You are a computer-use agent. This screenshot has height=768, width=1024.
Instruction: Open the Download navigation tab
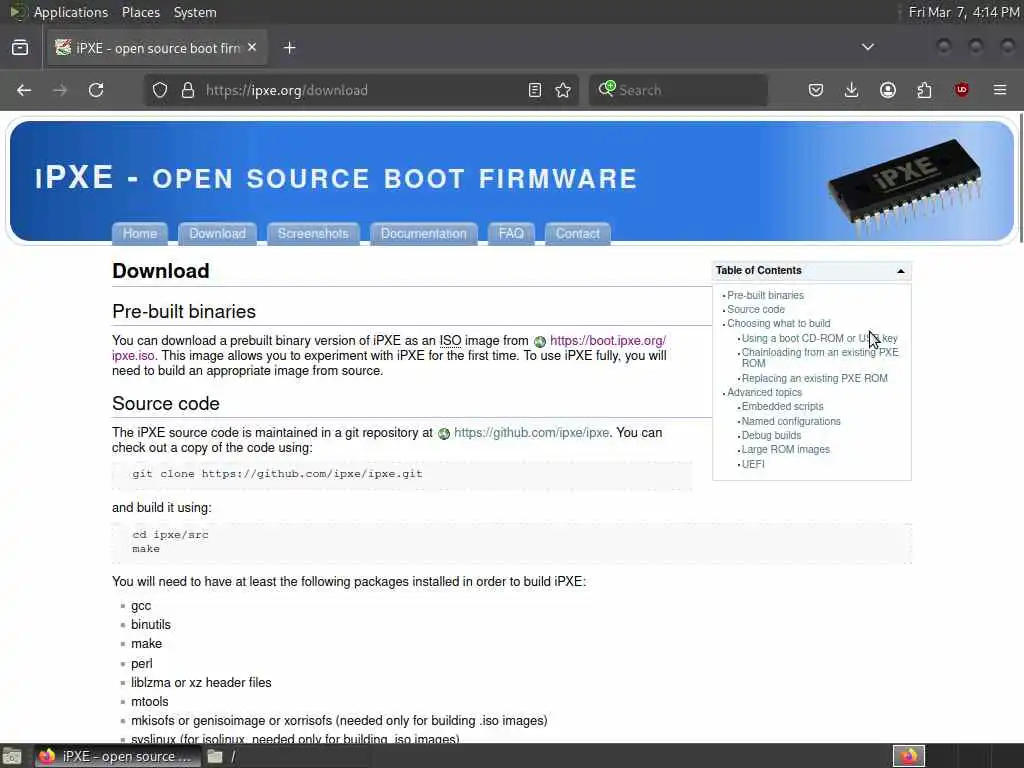click(217, 234)
